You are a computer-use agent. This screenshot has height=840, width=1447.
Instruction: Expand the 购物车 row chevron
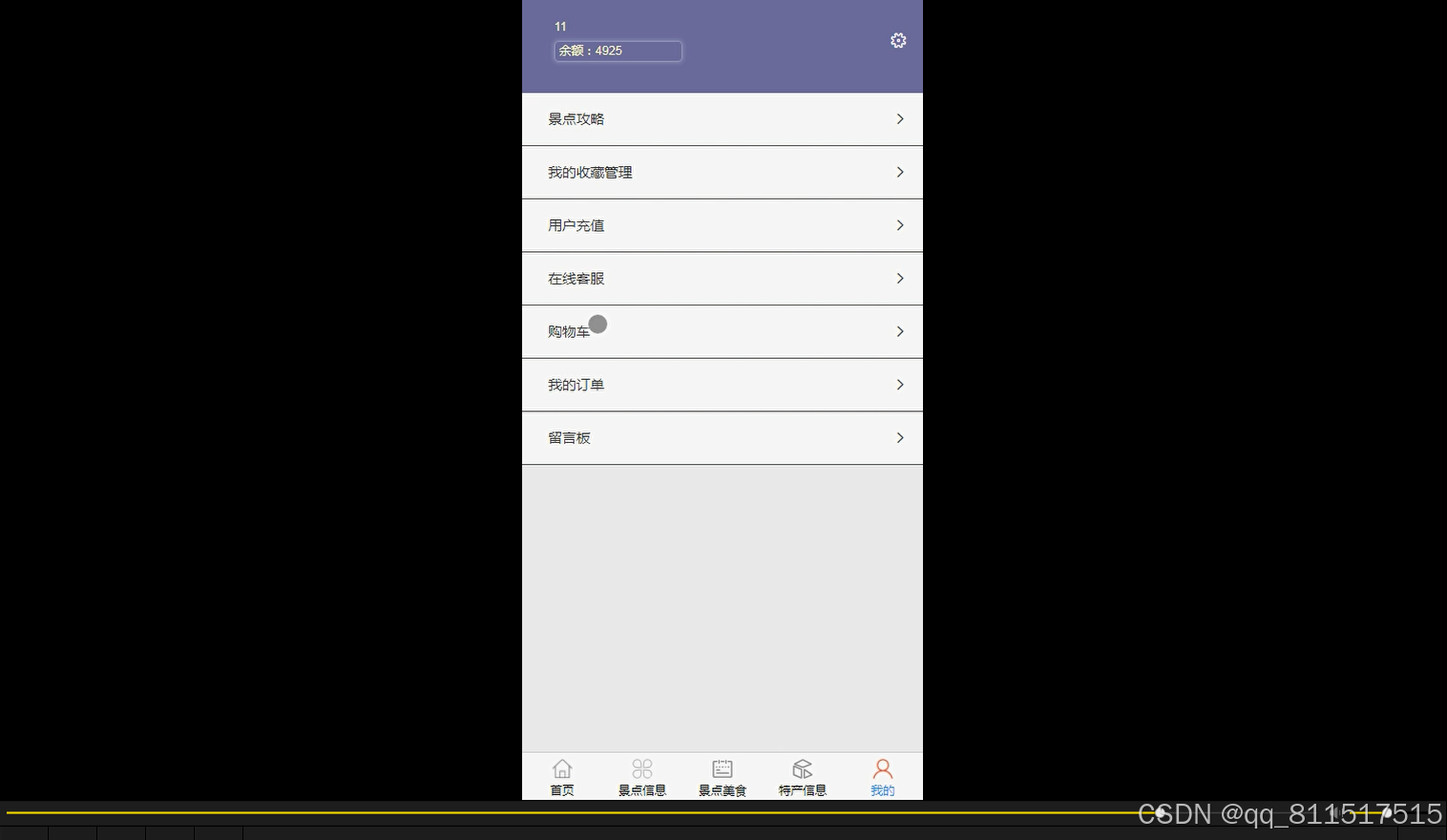tap(900, 331)
